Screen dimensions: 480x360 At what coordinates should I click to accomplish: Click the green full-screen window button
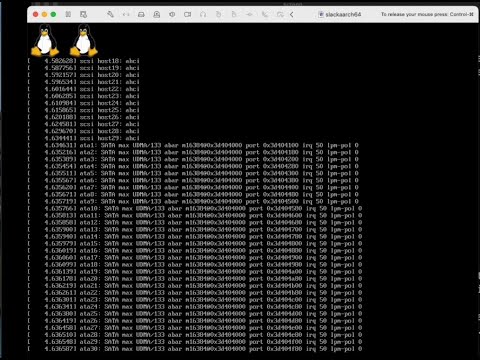[53, 14]
